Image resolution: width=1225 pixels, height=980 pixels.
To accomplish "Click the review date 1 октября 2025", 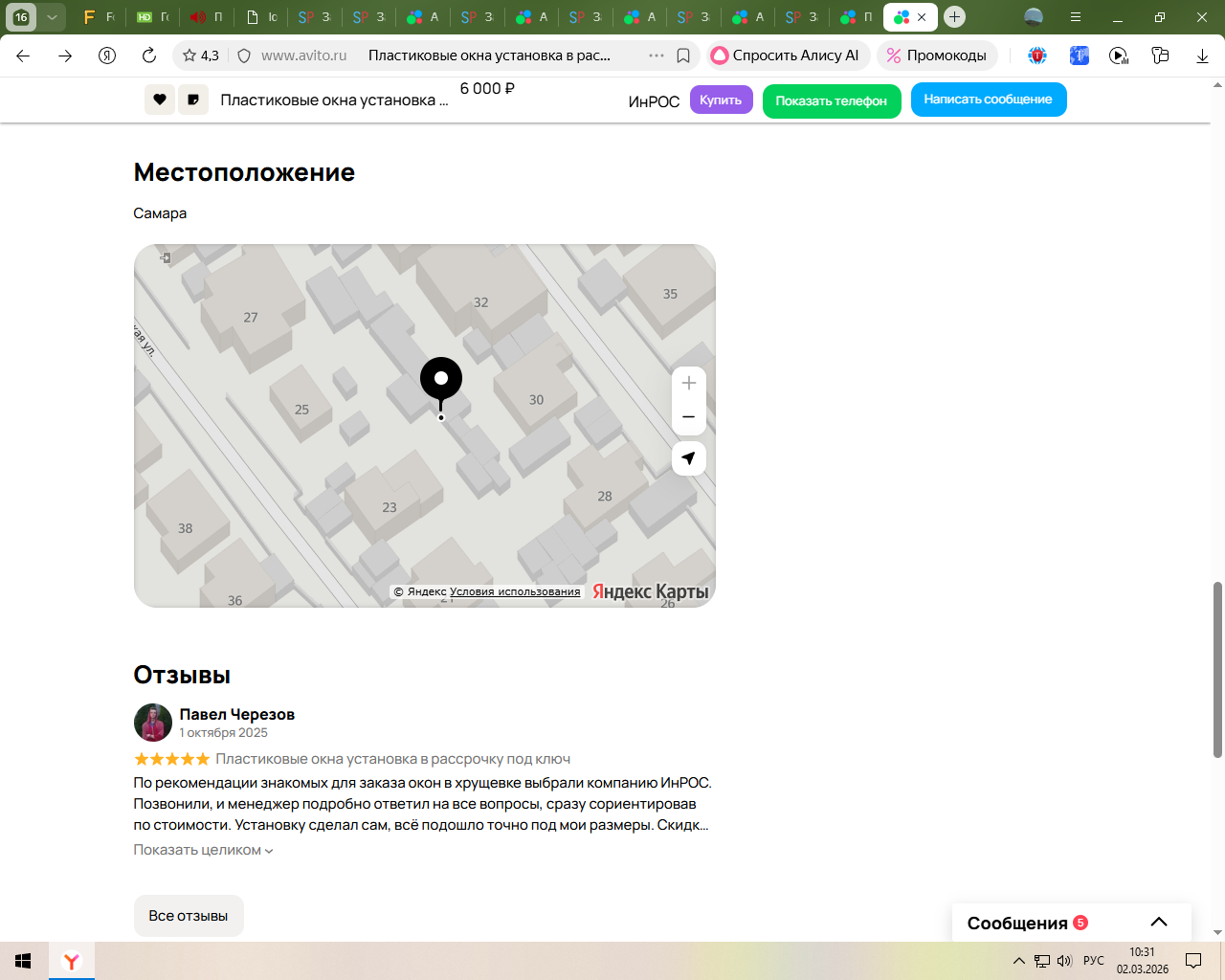I will coord(223,733).
